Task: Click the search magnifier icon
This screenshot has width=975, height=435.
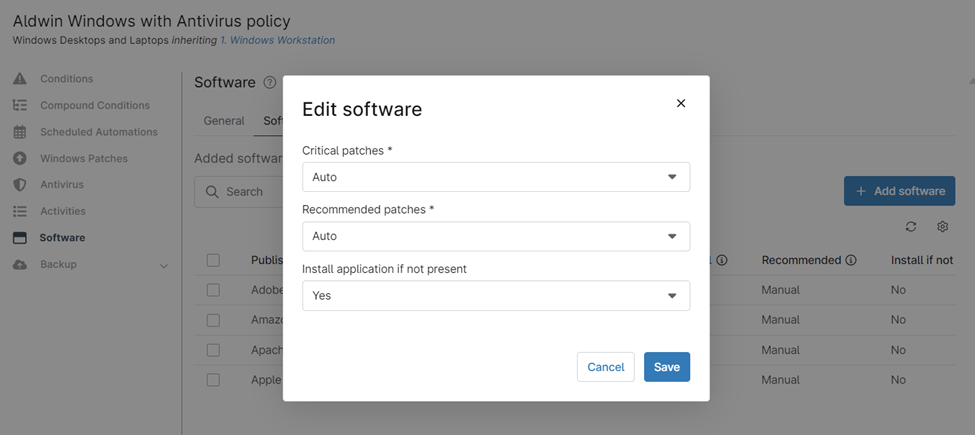Action: coord(212,191)
